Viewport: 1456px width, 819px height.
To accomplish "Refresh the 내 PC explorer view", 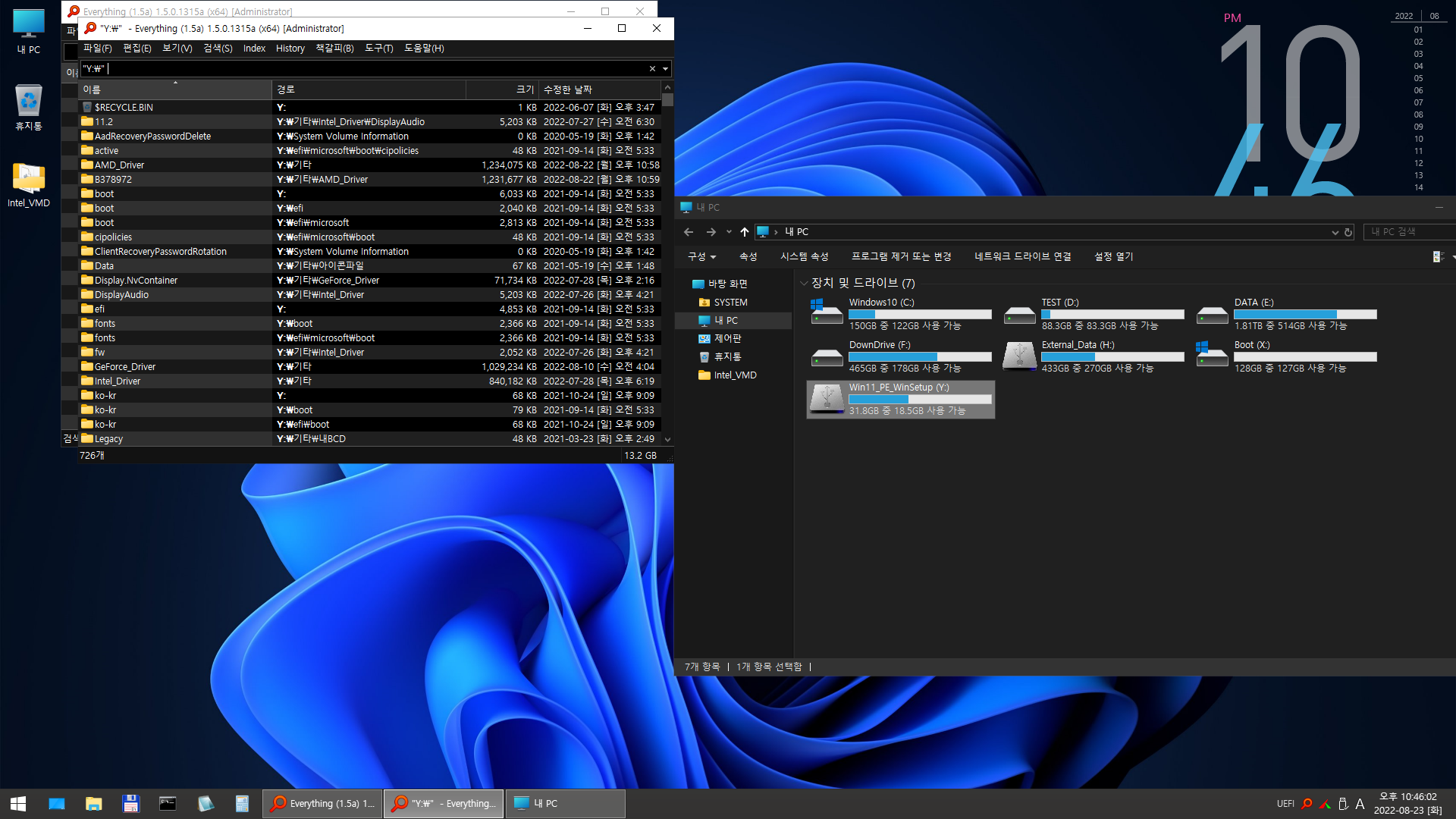I will coord(1348,233).
